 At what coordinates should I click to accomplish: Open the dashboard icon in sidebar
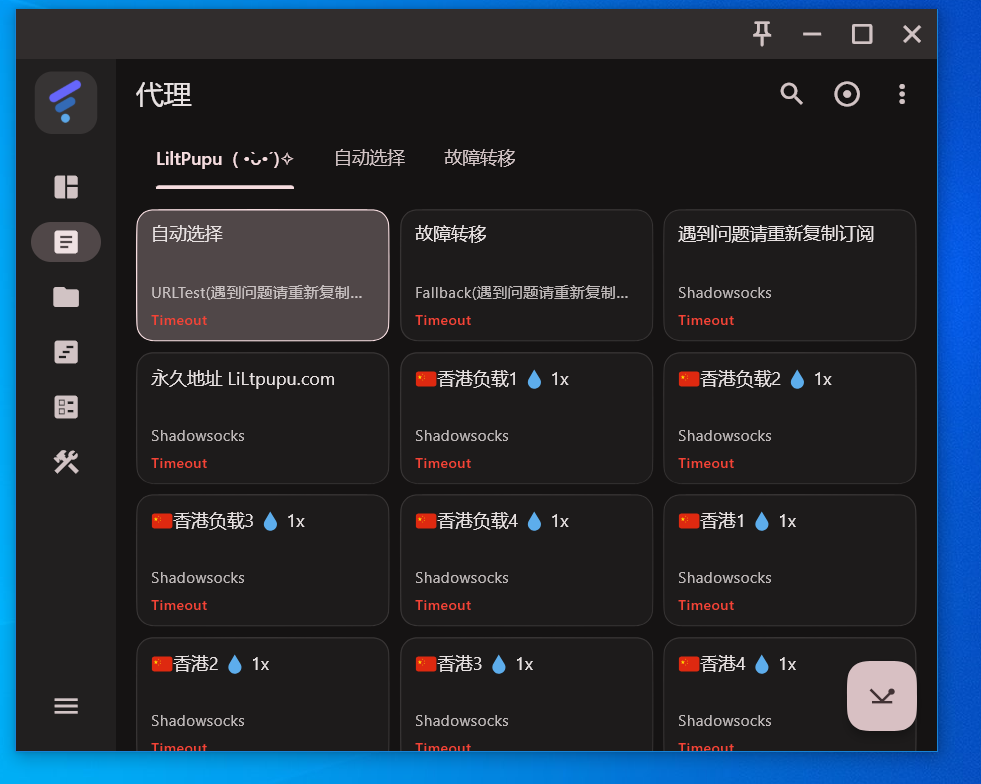(x=66, y=187)
